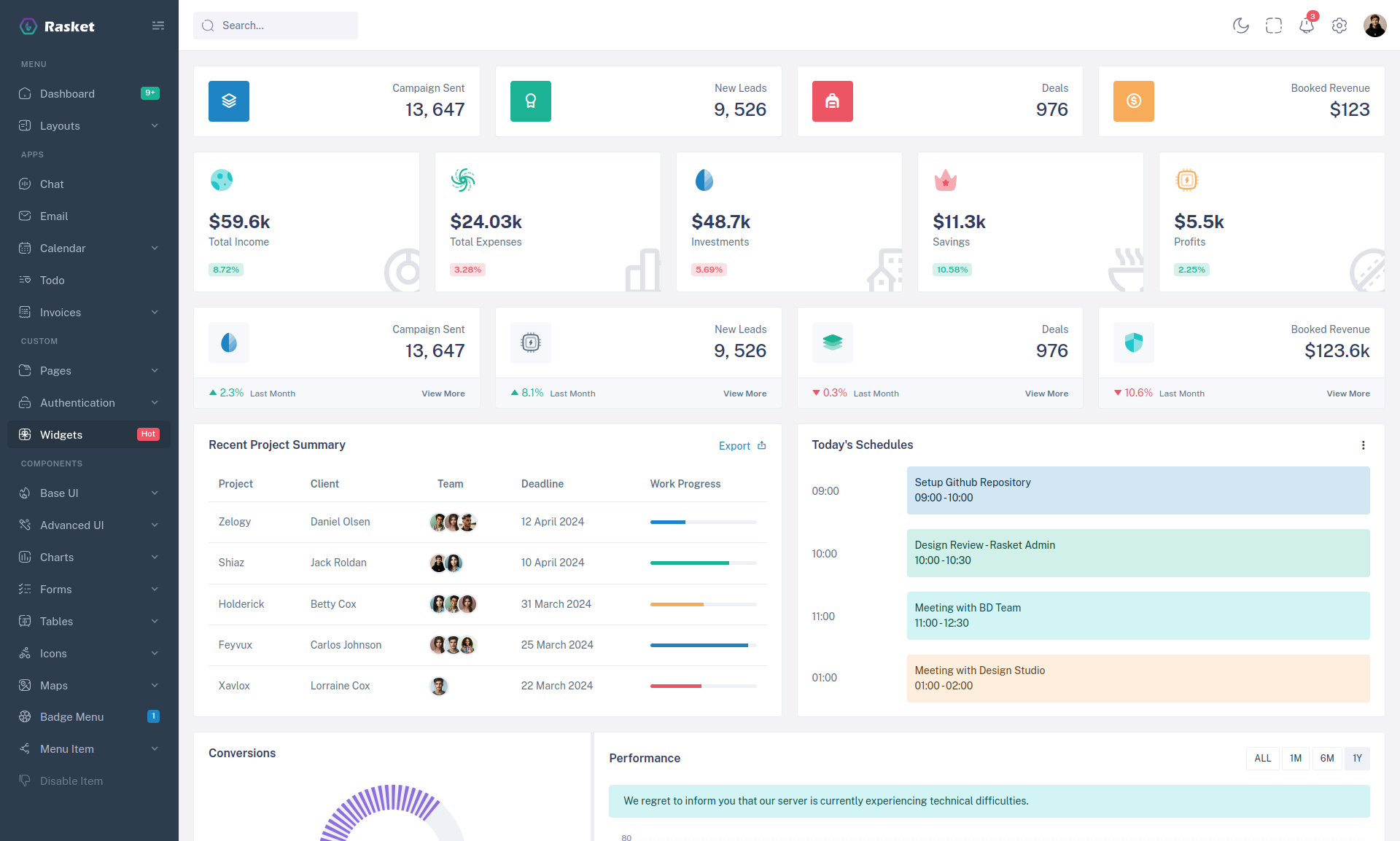The height and width of the screenshot is (841, 1400).
Task: Expand Menu Item submenu
Action: point(89,748)
